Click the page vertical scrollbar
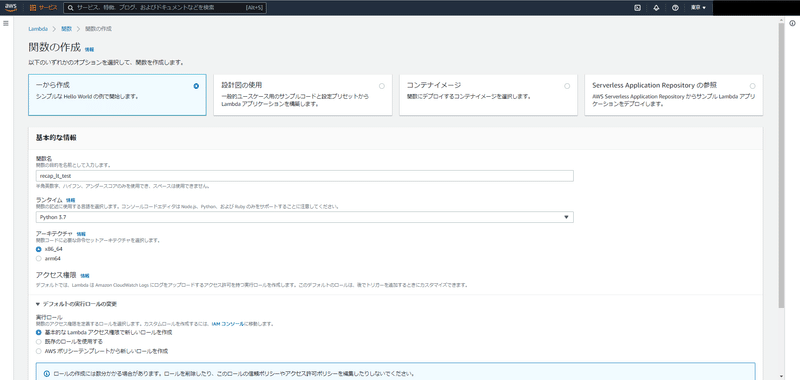Viewport: 800px width, 380px height. (x=782, y=166)
